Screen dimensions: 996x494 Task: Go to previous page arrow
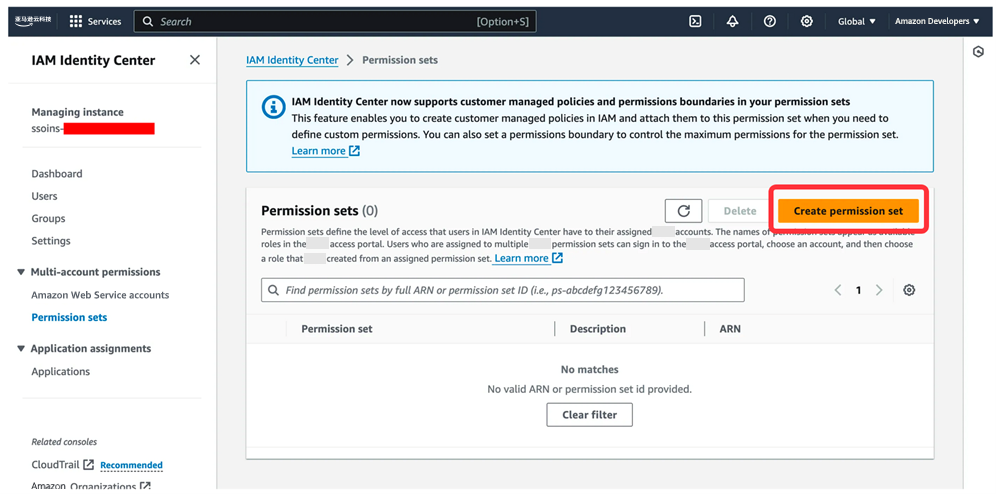click(838, 290)
